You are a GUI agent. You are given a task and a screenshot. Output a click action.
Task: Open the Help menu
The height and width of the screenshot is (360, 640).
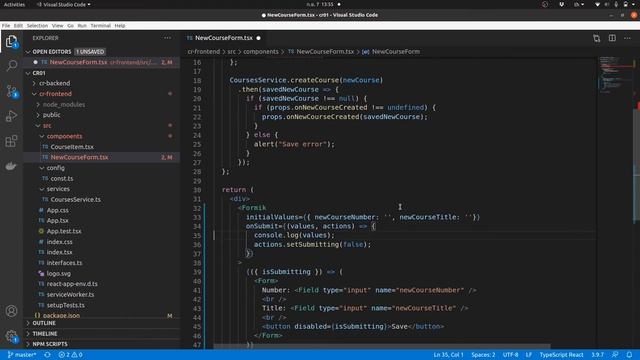[120, 26]
